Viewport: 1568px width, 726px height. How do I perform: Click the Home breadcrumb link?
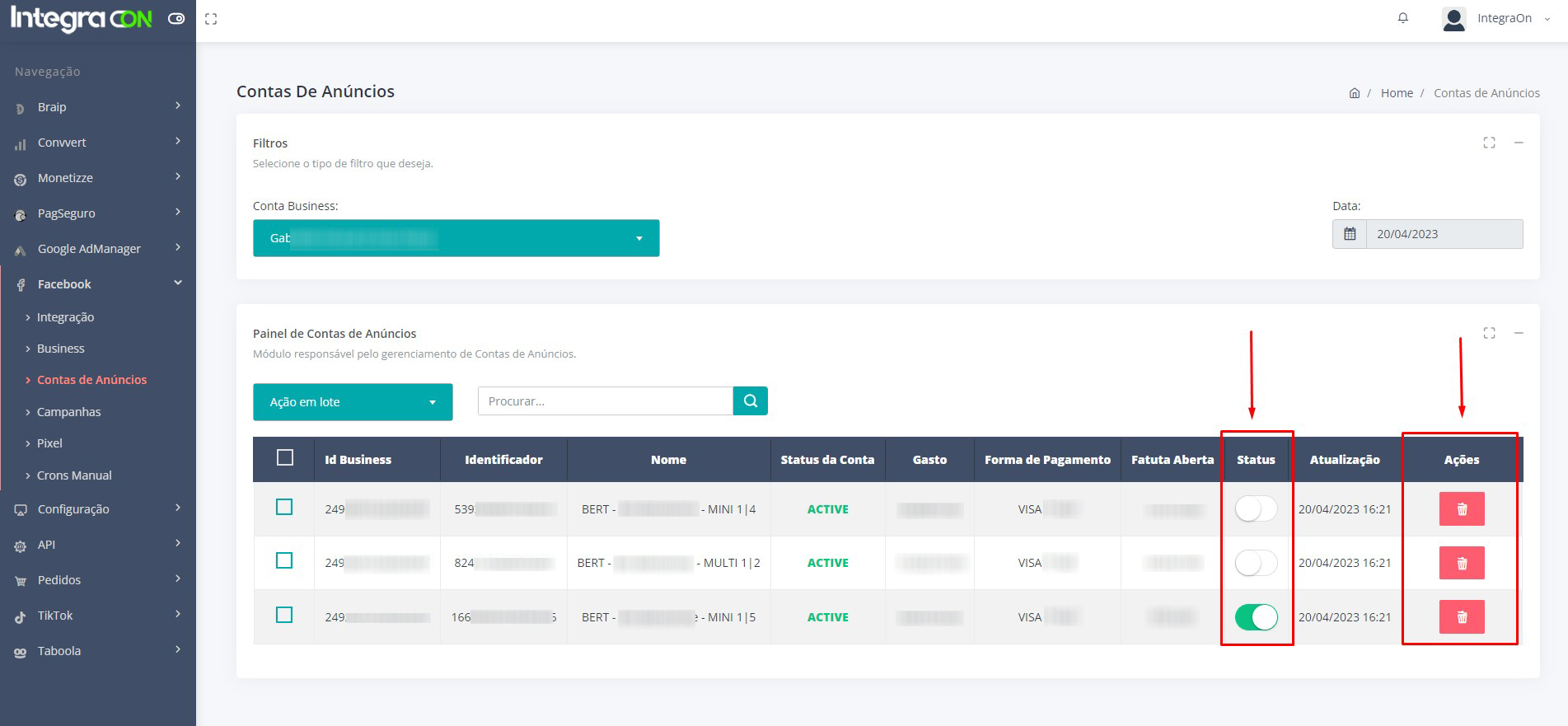[x=1397, y=93]
